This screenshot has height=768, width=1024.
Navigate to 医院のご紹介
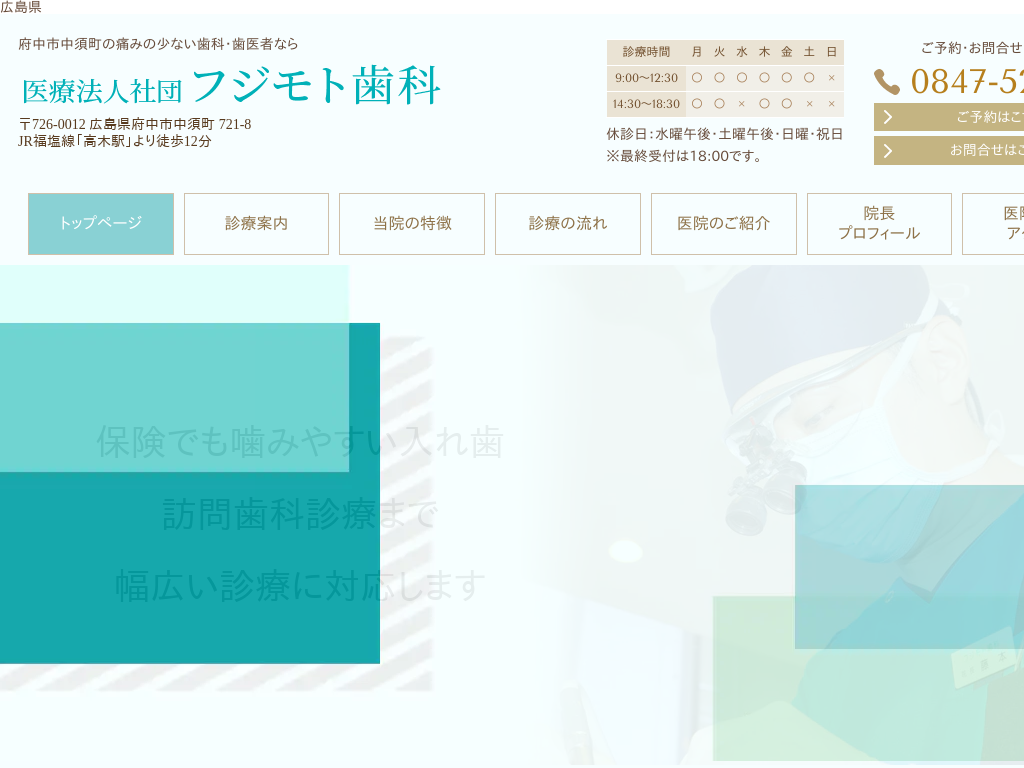point(724,224)
